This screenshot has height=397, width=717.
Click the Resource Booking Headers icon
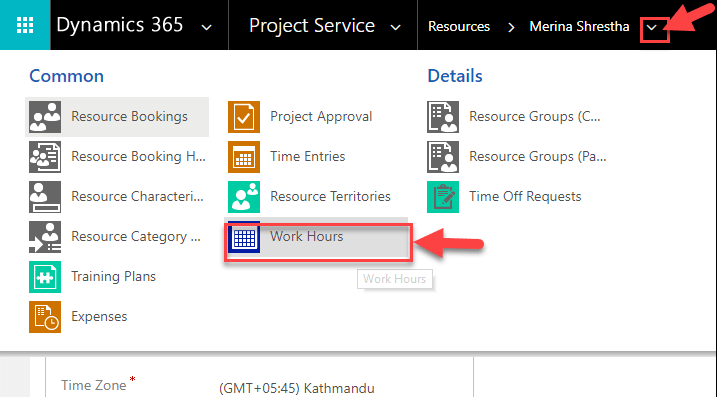point(45,157)
